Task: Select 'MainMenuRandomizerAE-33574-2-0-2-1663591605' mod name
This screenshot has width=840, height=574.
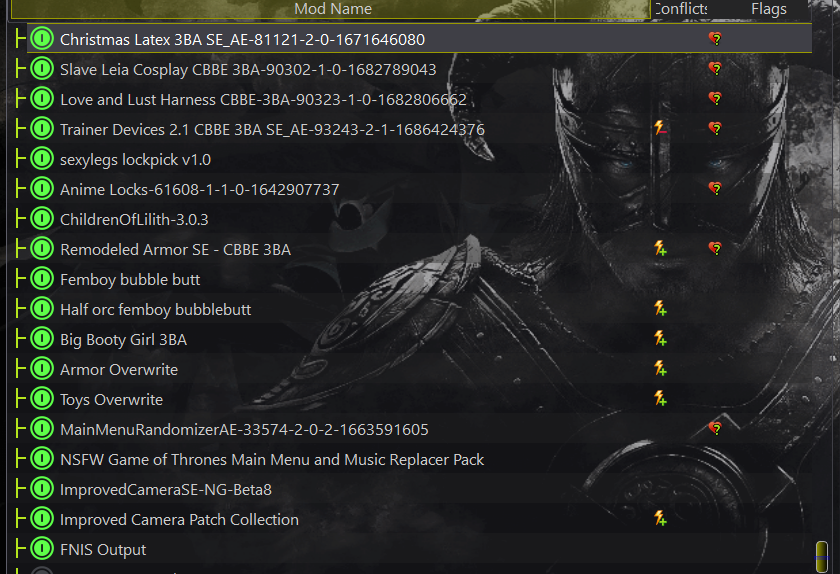Action: click(x=244, y=430)
